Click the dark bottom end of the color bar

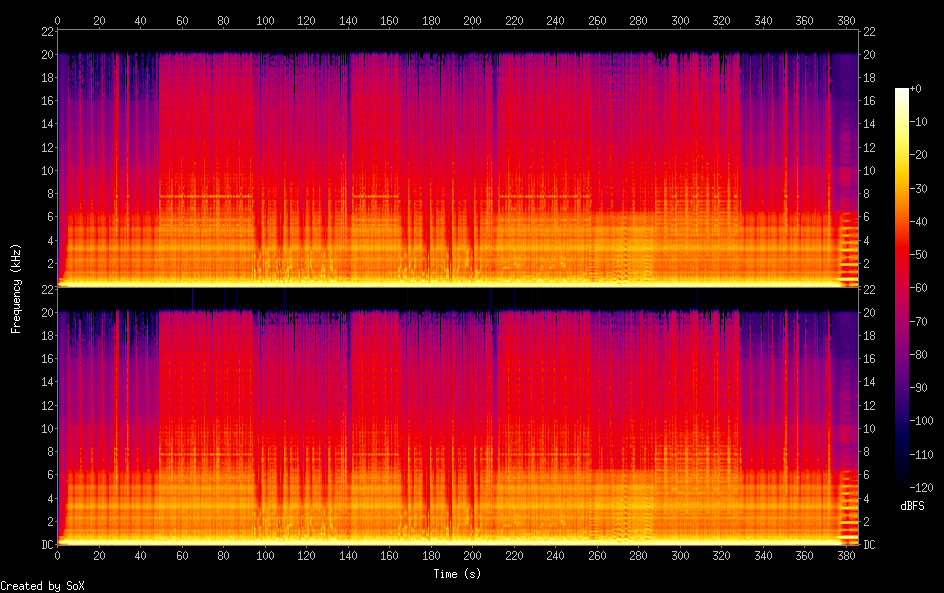(902, 484)
